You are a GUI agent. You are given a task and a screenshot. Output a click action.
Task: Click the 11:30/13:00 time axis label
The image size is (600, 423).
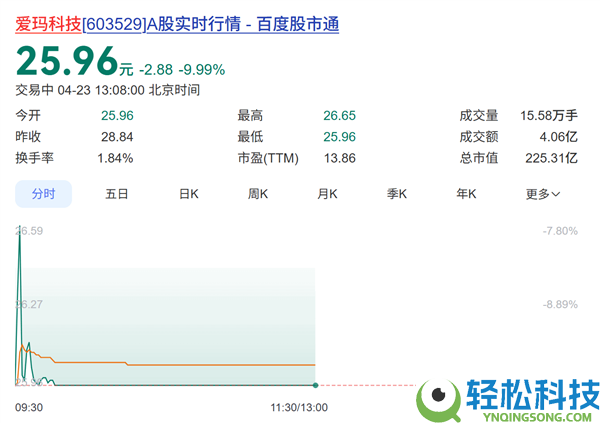pos(299,407)
